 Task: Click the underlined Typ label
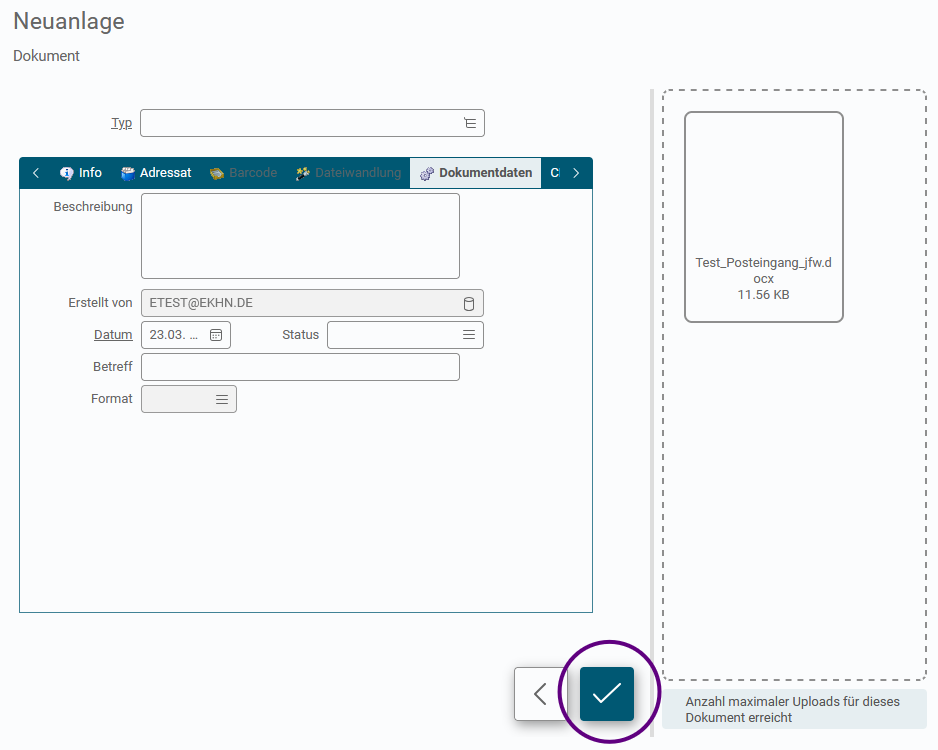pos(121,123)
